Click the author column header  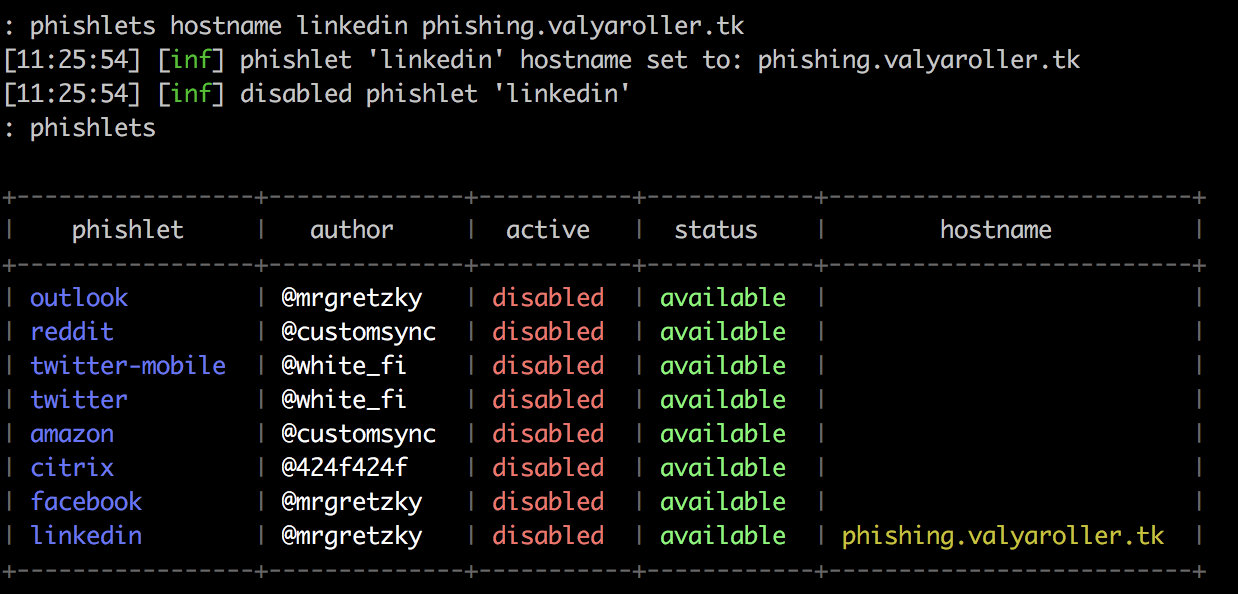tap(352, 230)
